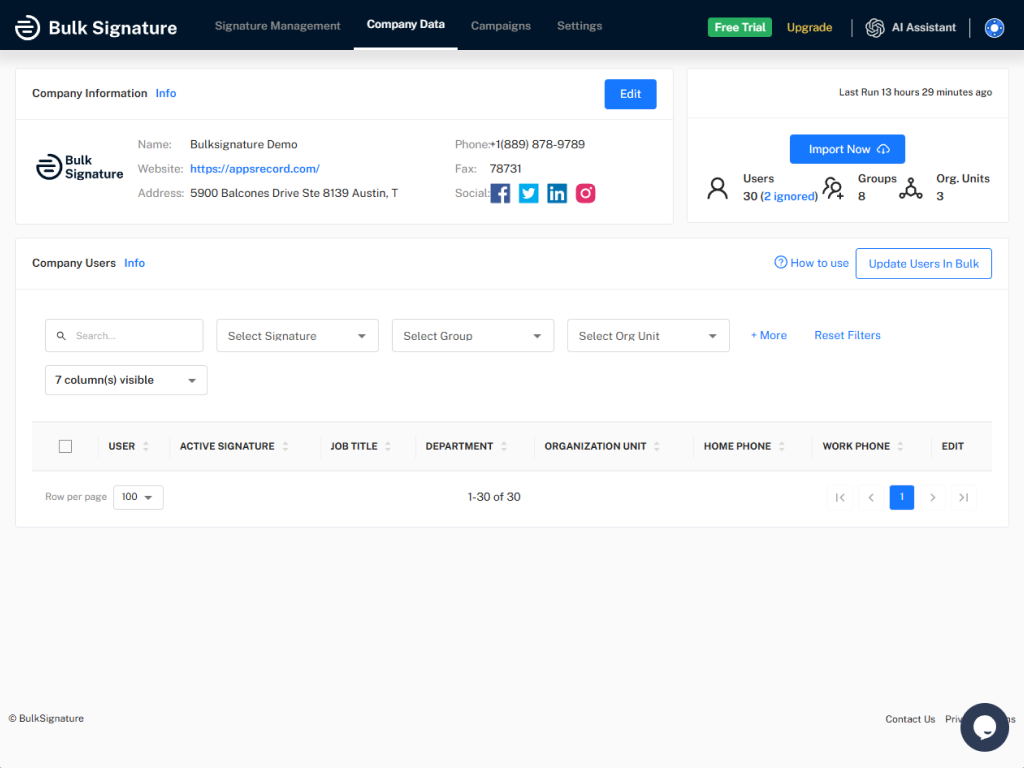Switch to the Signature Management tab
This screenshot has height=768, width=1024.
[278, 26]
